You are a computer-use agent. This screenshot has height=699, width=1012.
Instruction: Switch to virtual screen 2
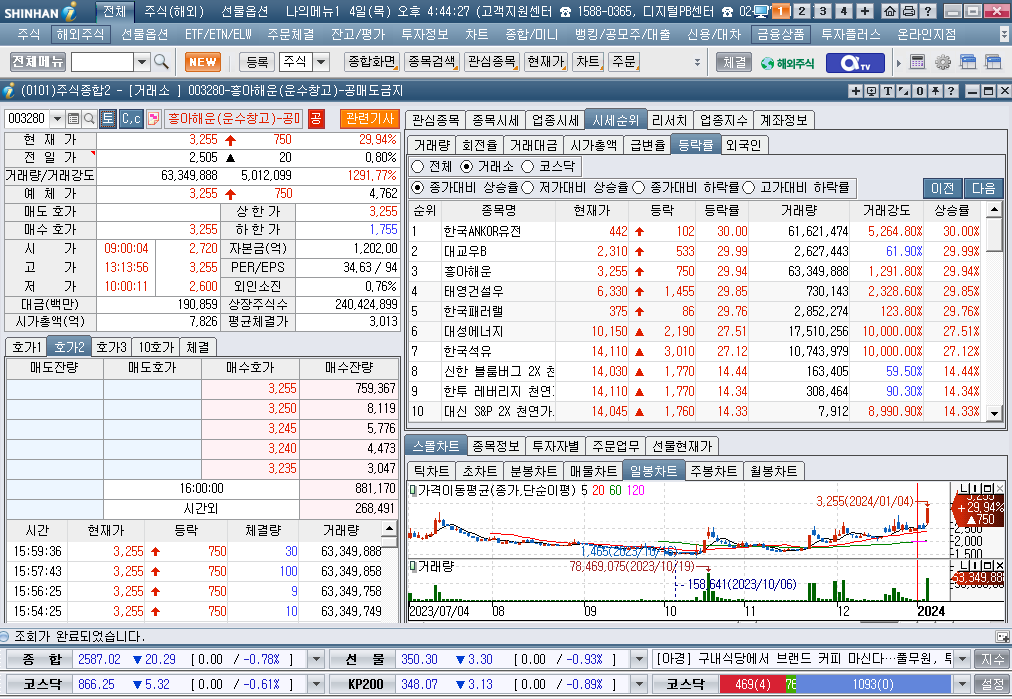click(x=802, y=11)
